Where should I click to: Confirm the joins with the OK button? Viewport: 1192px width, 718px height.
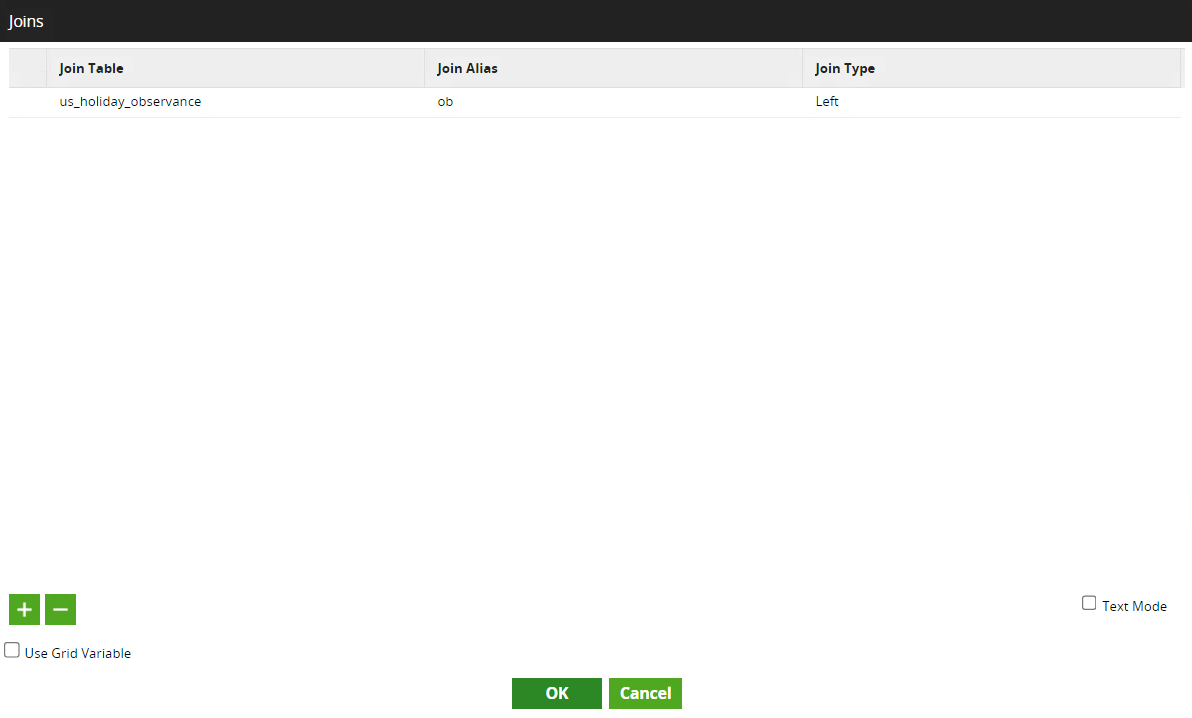[556, 693]
